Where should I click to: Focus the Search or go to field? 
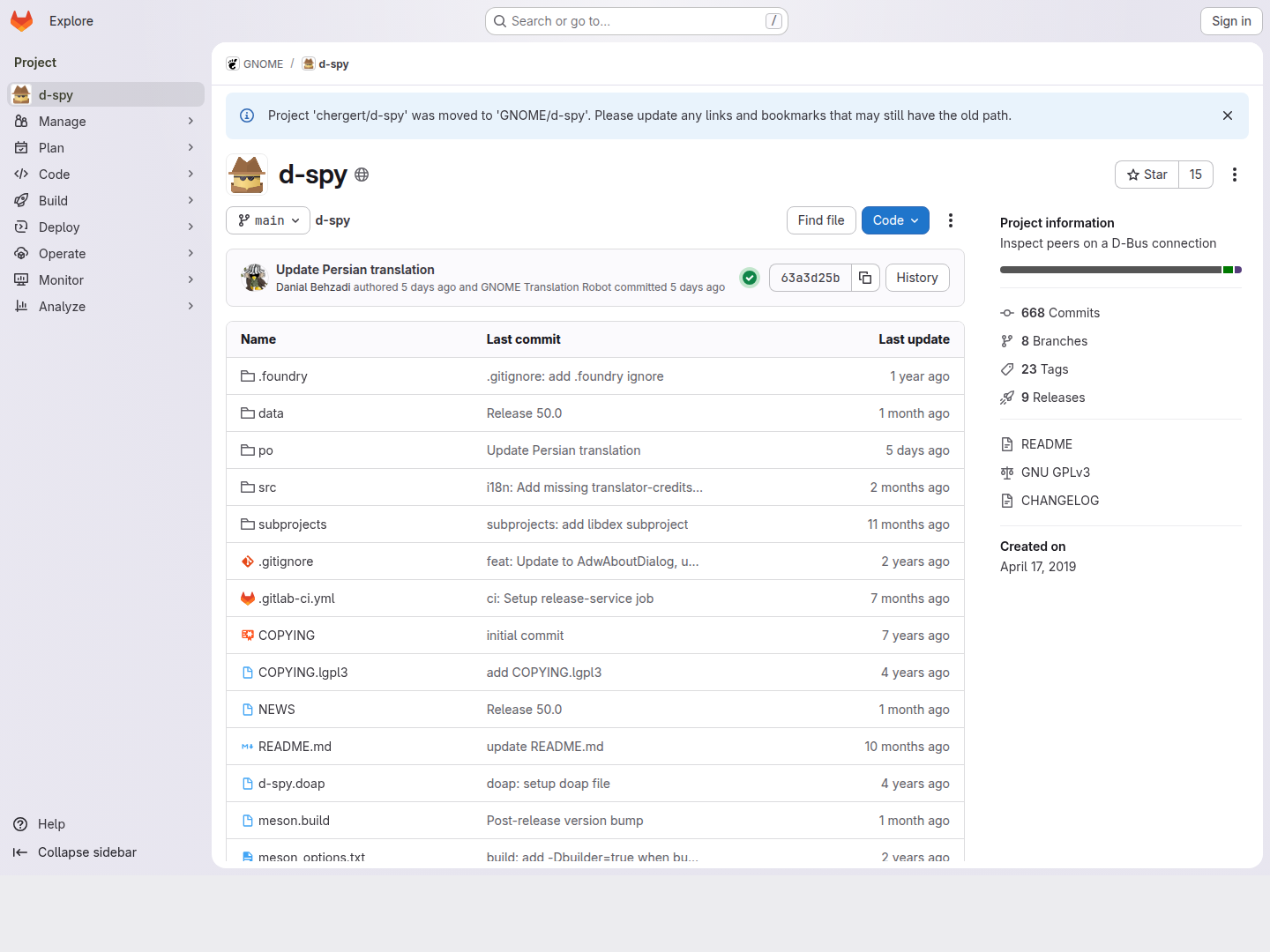637,21
